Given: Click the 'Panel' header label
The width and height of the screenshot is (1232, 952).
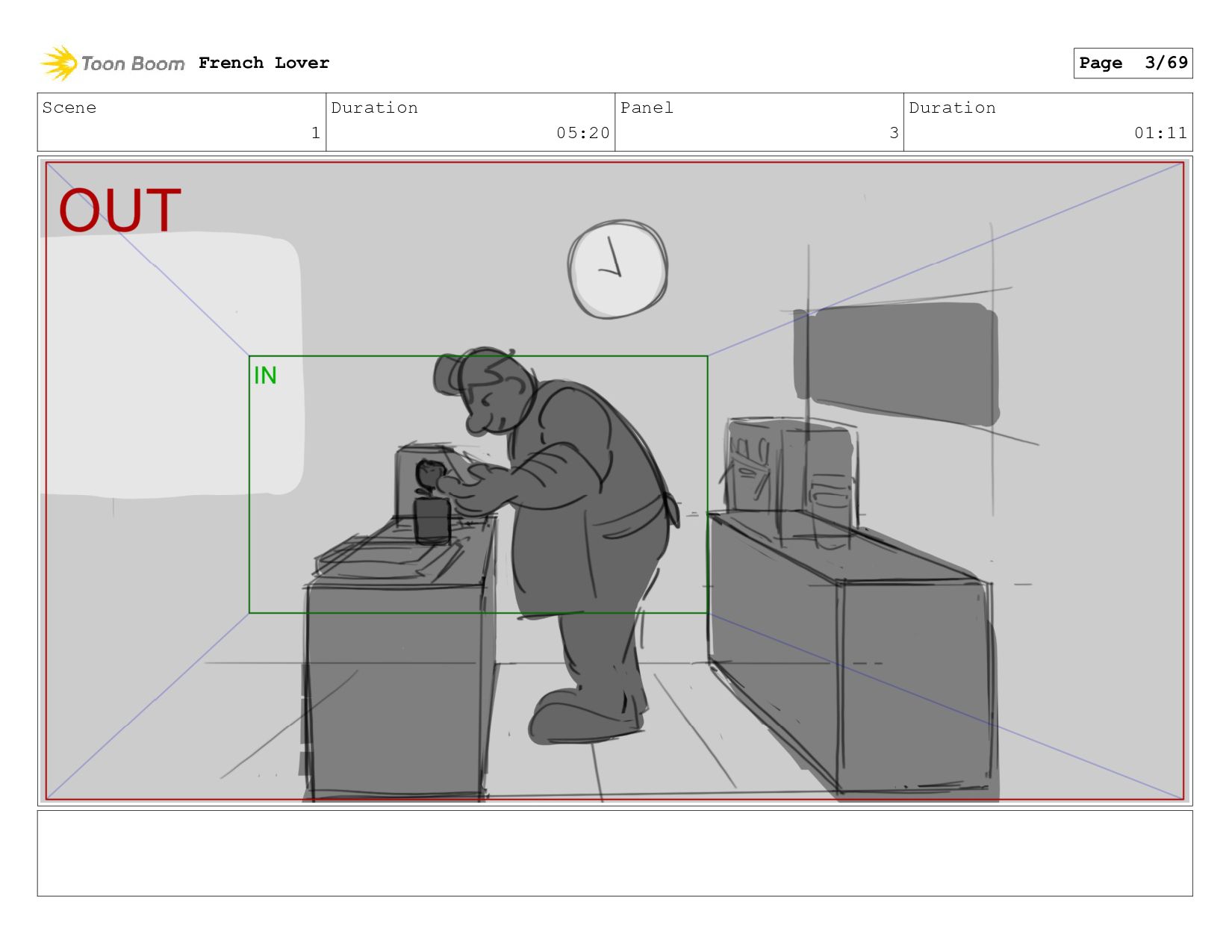Looking at the screenshot, I should pos(647,108).
